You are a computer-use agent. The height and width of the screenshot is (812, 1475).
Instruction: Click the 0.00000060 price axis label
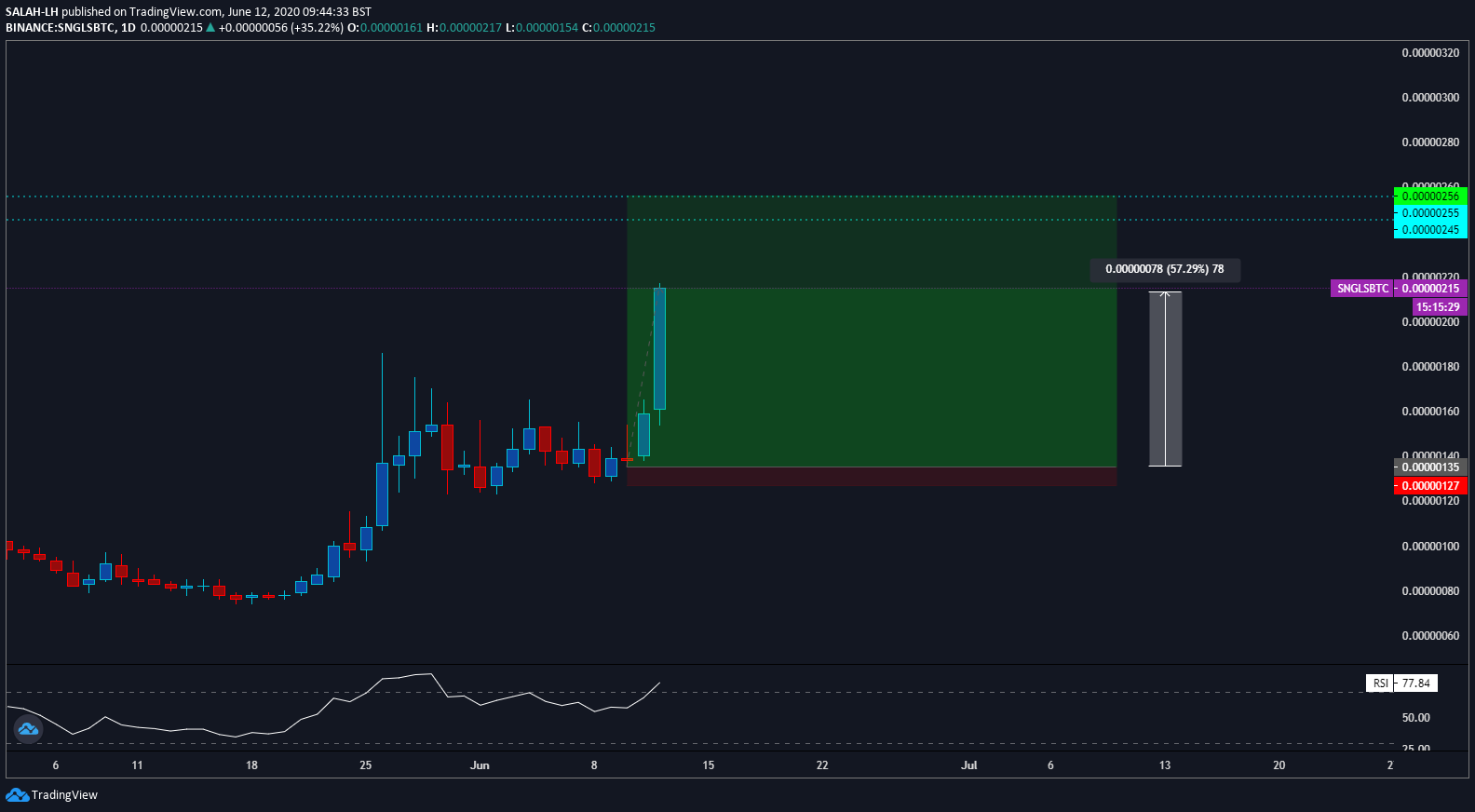pyautogui.click(x=1430, y=636)
